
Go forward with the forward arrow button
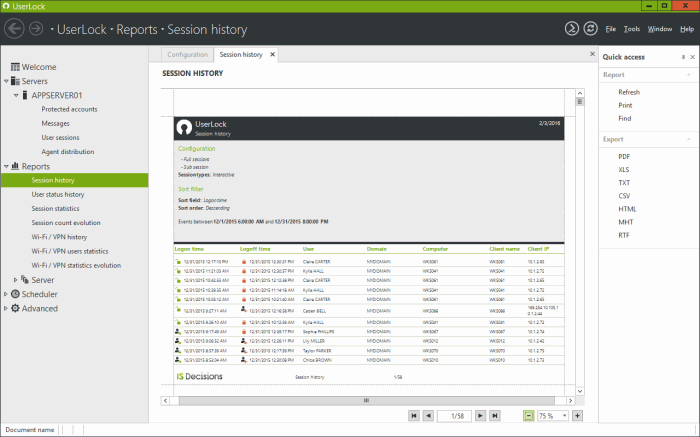(36, 29)
